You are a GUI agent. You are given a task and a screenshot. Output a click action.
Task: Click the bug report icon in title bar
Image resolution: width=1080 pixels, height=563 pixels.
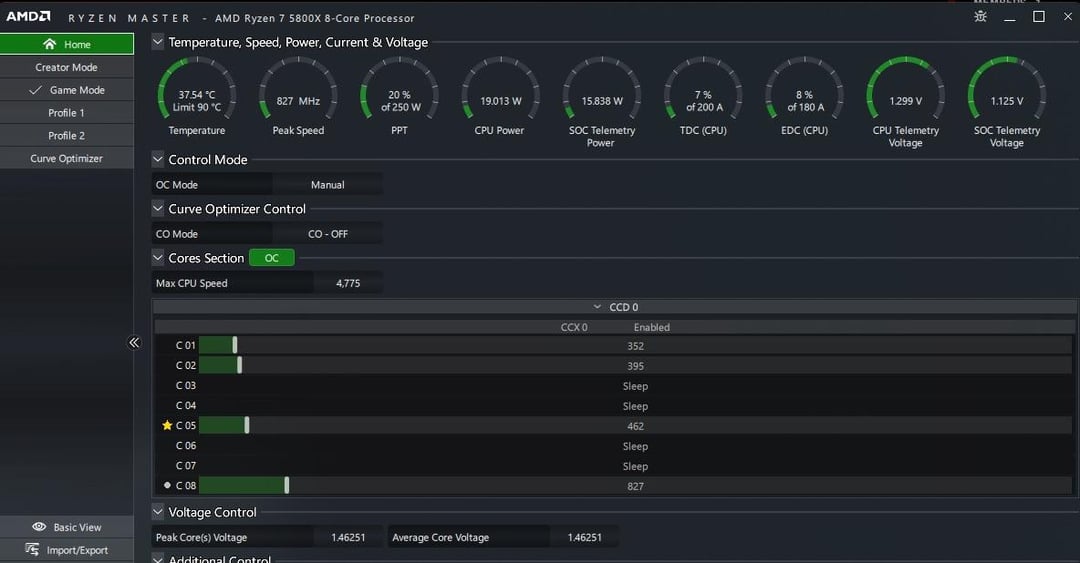point(980,17)
